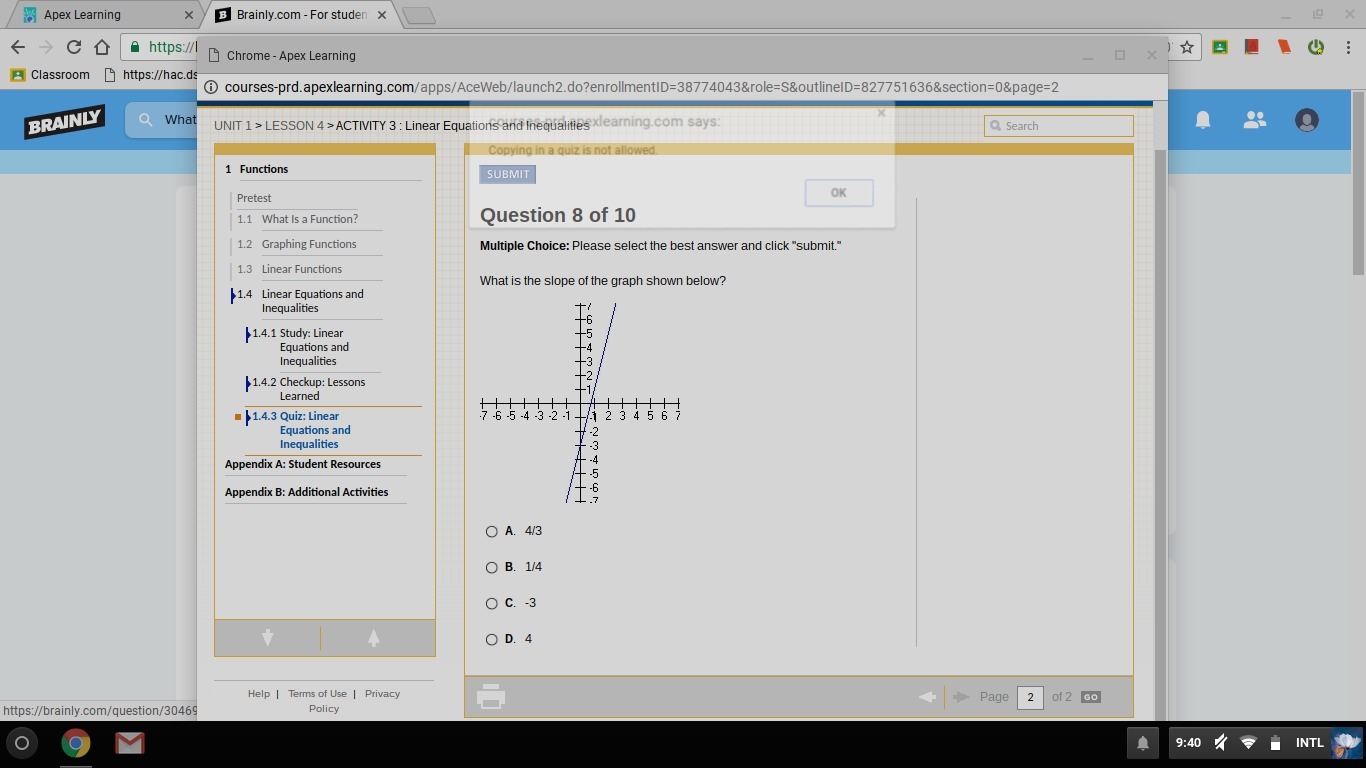Viewport: 1366px width, 768px height.
Task: Open the Terms of Use link
Action: click(317, 694)
